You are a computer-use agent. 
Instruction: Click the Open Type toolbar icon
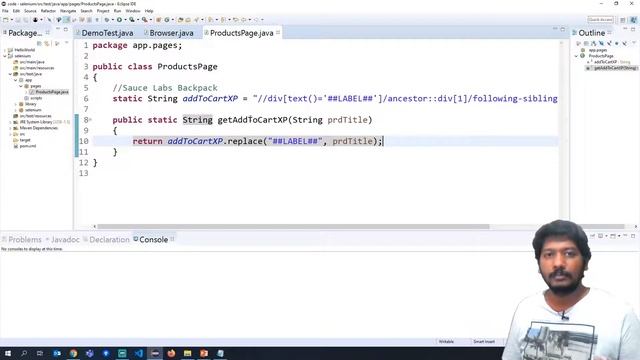pyautogui.click(x=180, y=20)
